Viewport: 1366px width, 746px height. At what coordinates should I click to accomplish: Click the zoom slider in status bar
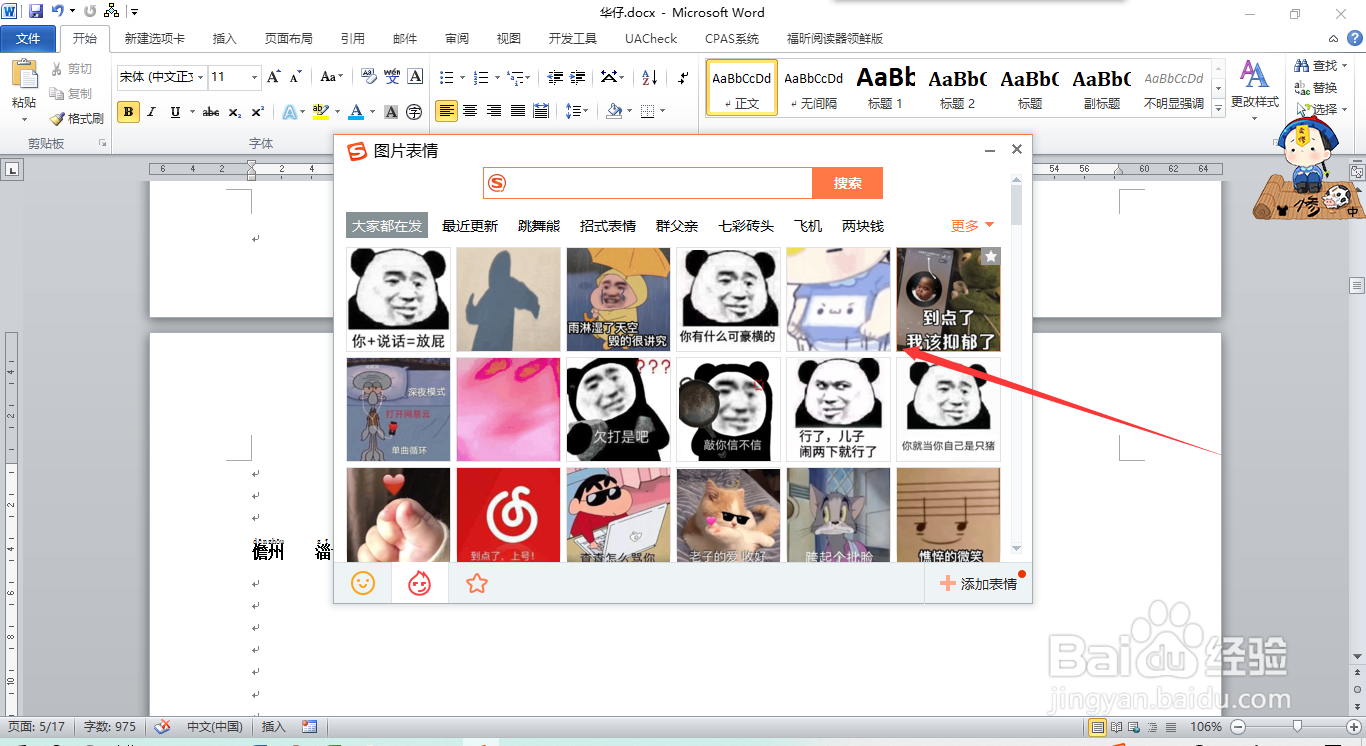[x=1298, y=727]
